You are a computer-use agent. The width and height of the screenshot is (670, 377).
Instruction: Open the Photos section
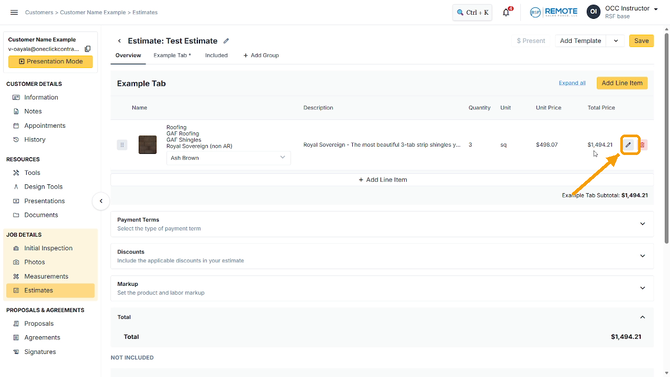[35, 262]
